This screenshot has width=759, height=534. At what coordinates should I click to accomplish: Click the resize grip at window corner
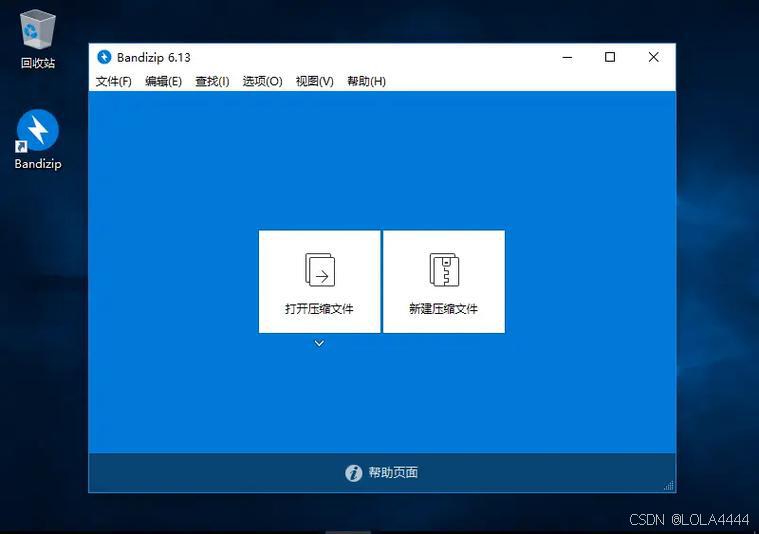(x=669, y=486)
